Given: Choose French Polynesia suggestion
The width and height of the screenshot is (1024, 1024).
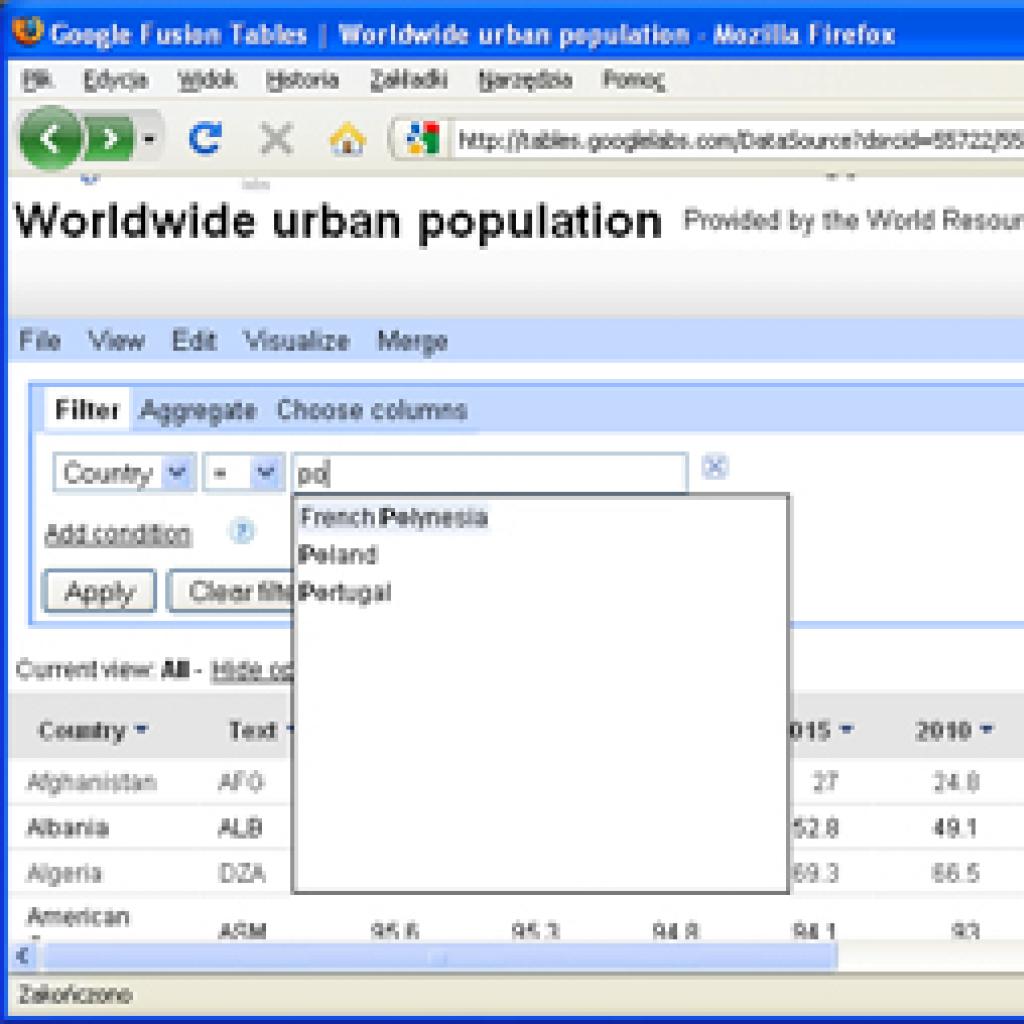Looking at the screenshot, I should (394, 517).
